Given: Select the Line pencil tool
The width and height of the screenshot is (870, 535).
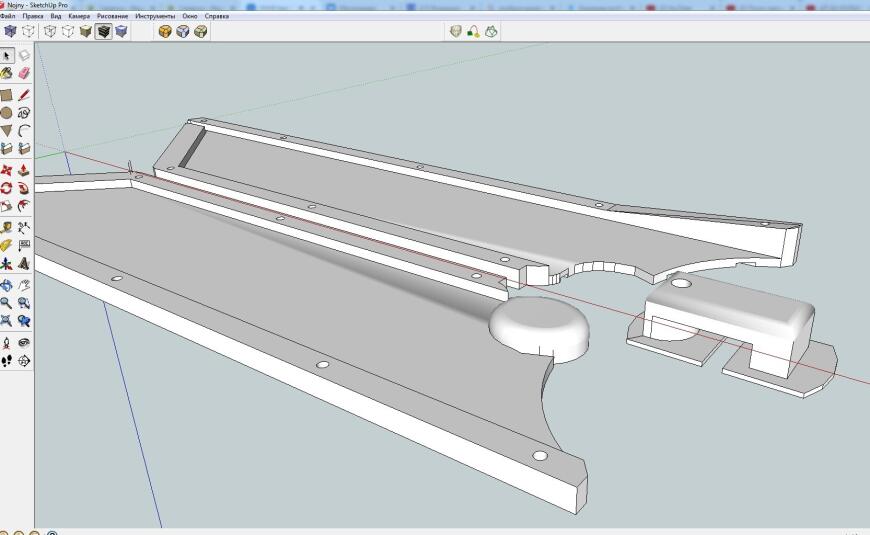Looking at the screenshot, I should pyautogui.click(x=24, y=95).
